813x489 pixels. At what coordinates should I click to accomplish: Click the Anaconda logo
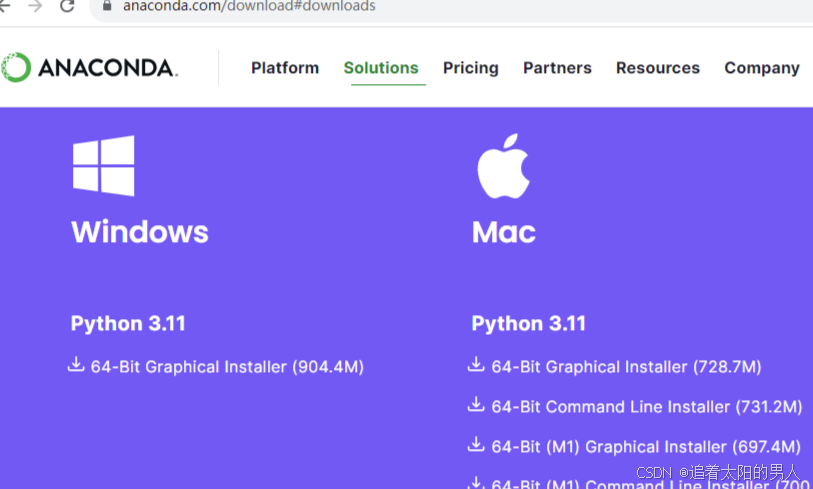pyautogui.click(x=89, y=67)
